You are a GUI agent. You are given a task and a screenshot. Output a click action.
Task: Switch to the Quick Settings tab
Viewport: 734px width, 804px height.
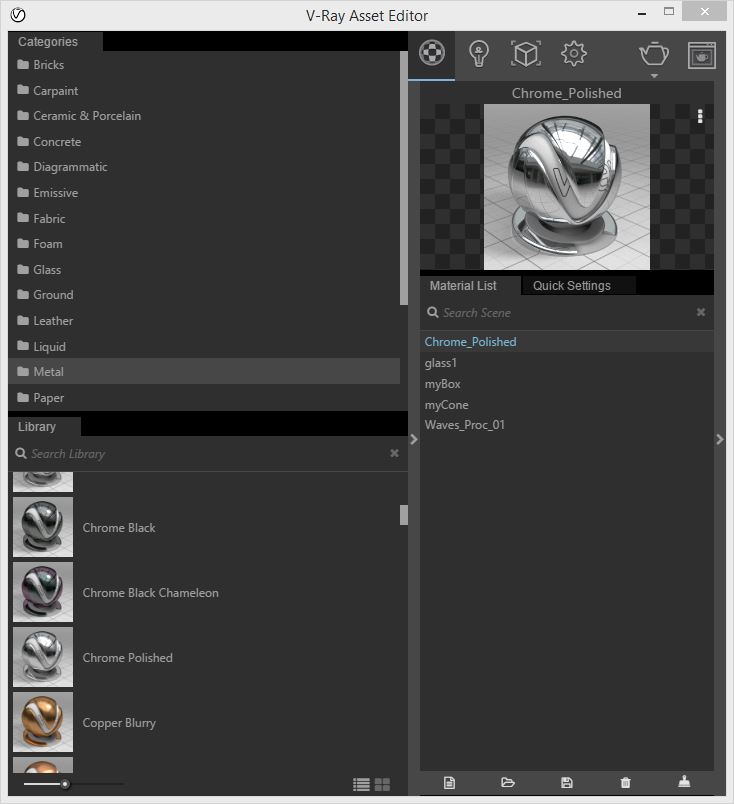(578, 286)
